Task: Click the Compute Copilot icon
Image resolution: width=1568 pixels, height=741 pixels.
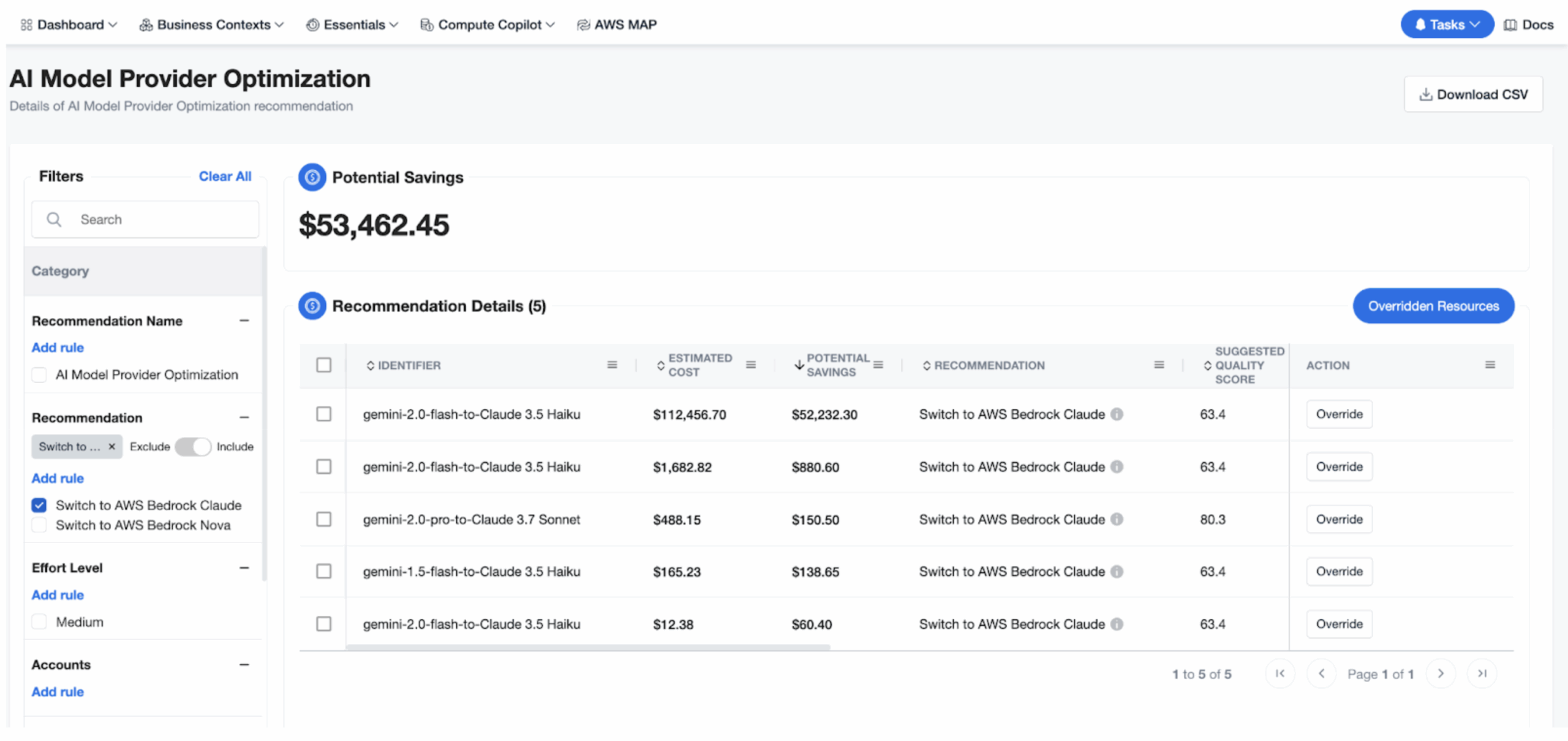Action: (427, 25)
